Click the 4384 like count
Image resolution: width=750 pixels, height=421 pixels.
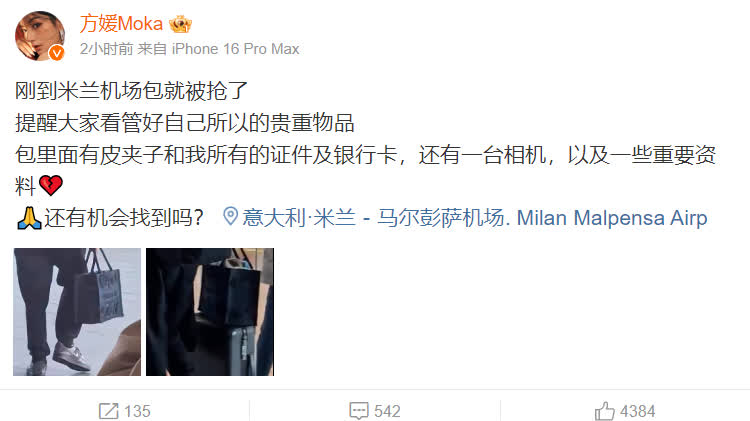pyautogui.click(x=638, y=411)
